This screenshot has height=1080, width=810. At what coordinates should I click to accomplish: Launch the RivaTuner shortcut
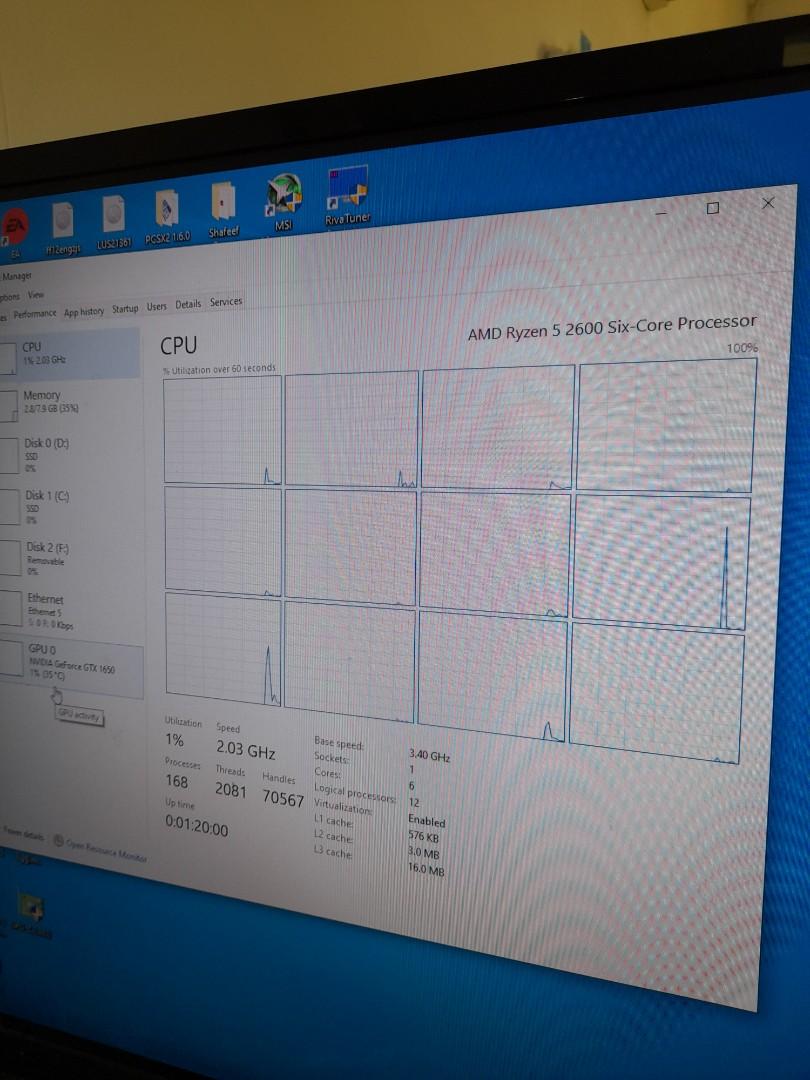click(x=348, y=196)
